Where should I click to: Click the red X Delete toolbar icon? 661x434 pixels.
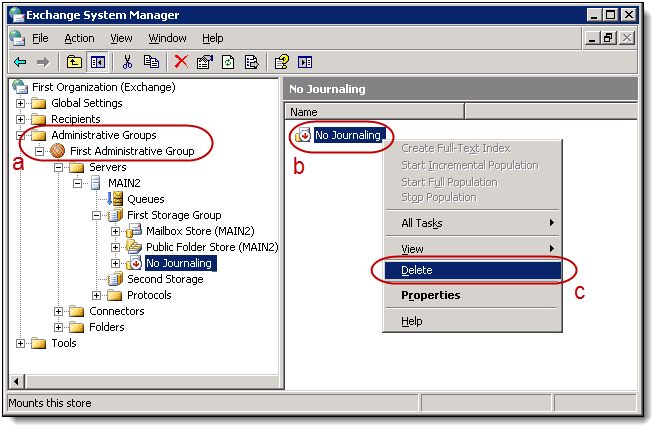[181, 62]
